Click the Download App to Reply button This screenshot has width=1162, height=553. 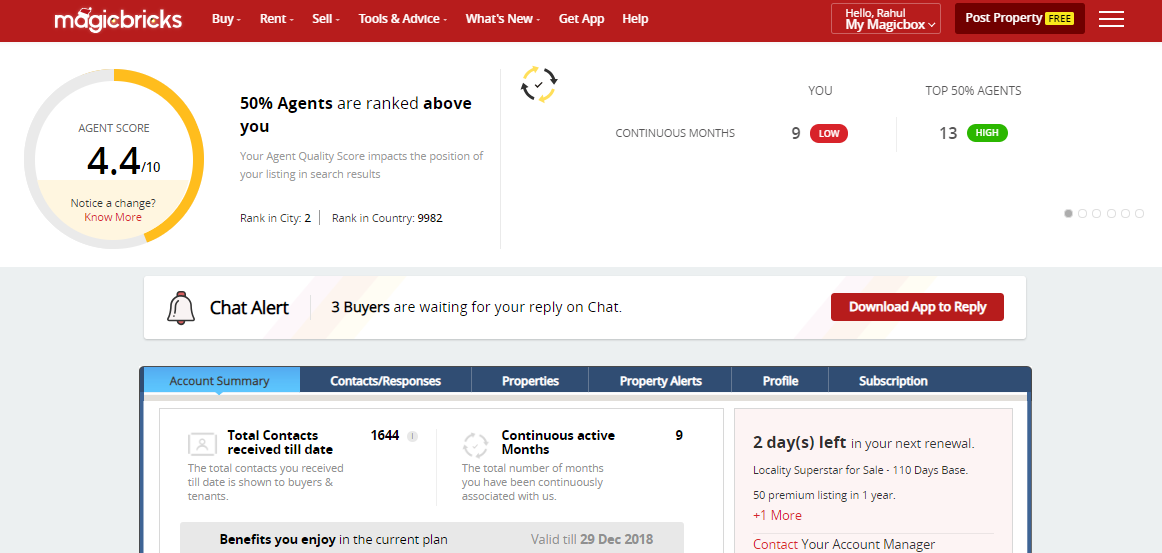pos(917,308)
